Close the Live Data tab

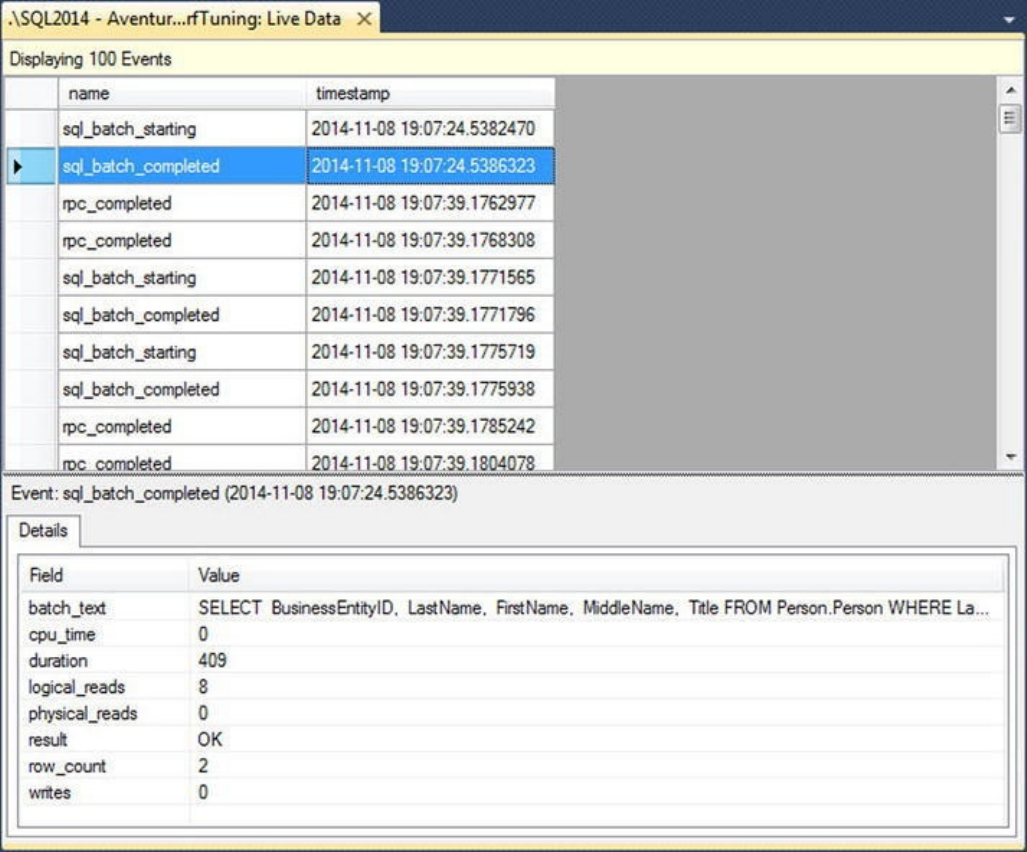[x=364, y=20]
